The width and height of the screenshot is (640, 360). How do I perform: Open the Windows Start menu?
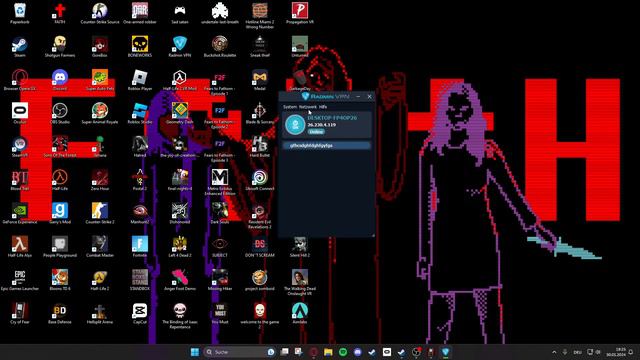point(195,352)
